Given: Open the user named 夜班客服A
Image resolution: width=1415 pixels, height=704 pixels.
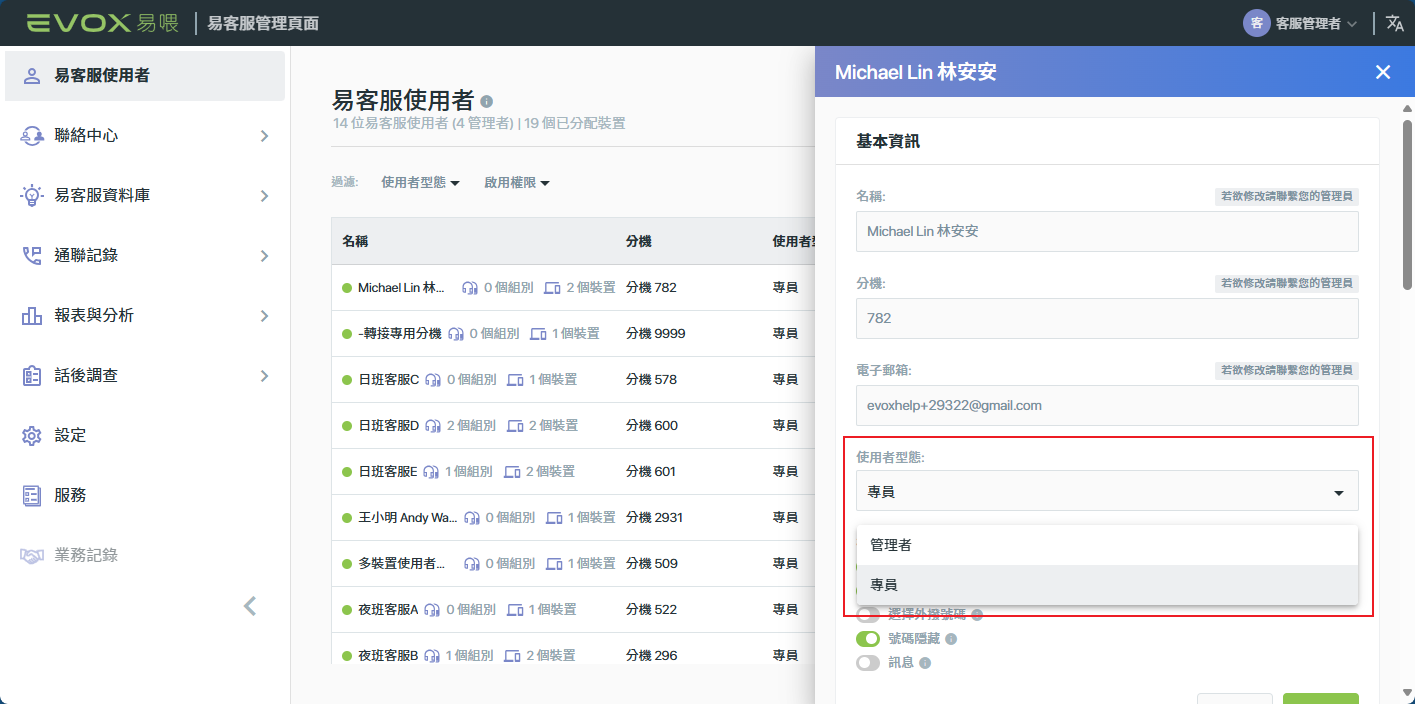Looking at the screenshot, I should [388, 610].
